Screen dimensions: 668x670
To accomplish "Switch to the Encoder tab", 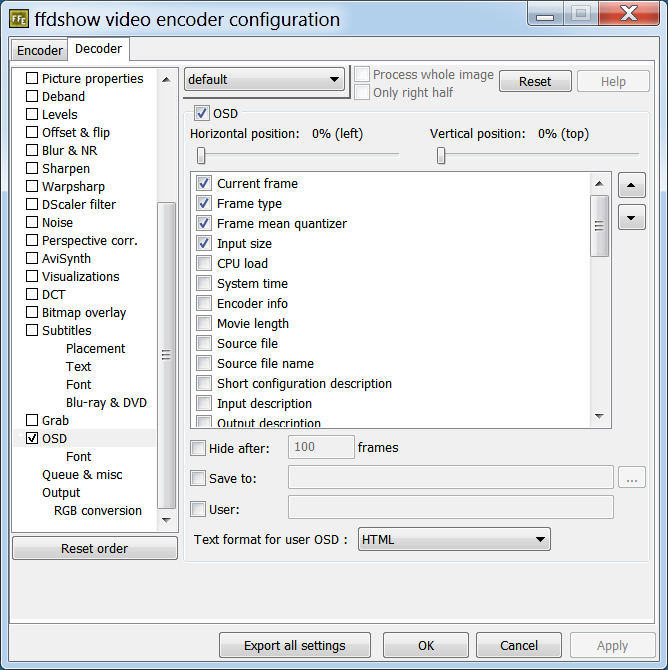I will click(x=39, y=50).
